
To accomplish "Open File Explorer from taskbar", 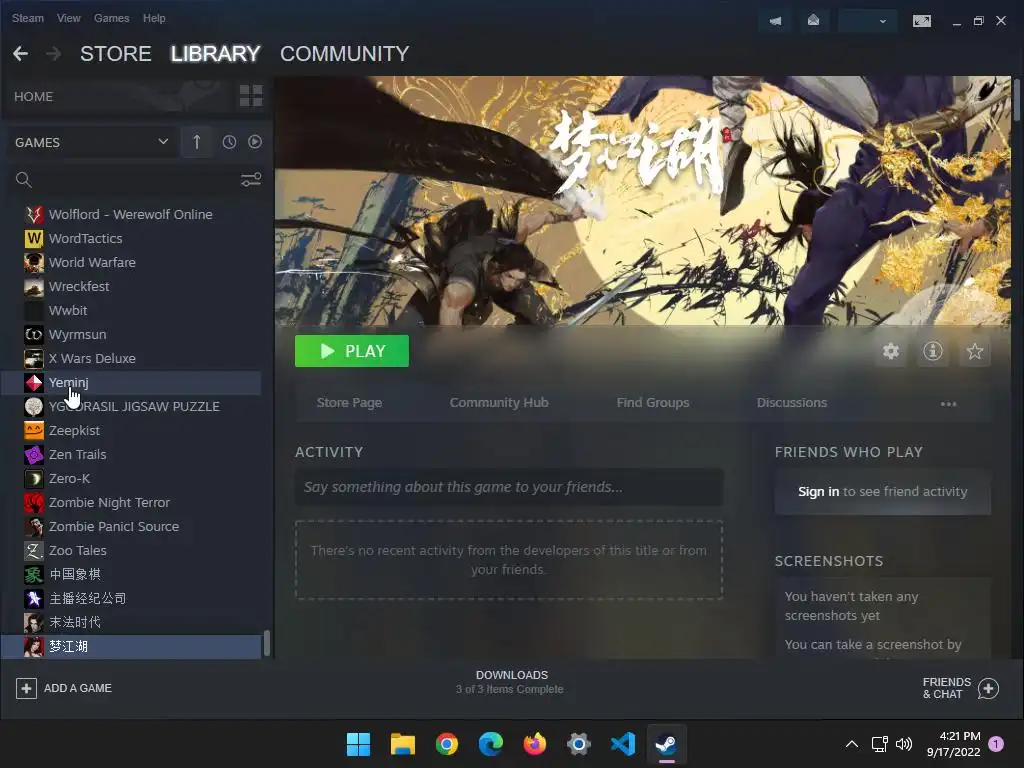I will pyautogui.click(x=402, y=744).
